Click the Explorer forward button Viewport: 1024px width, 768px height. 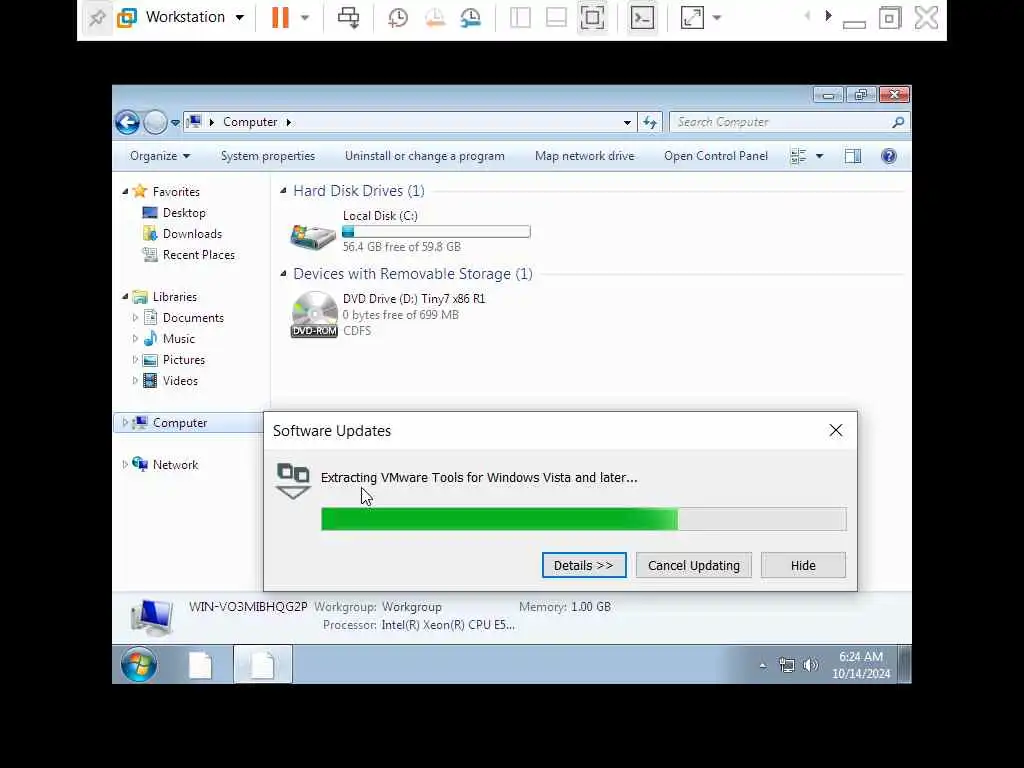coord(155,122)
